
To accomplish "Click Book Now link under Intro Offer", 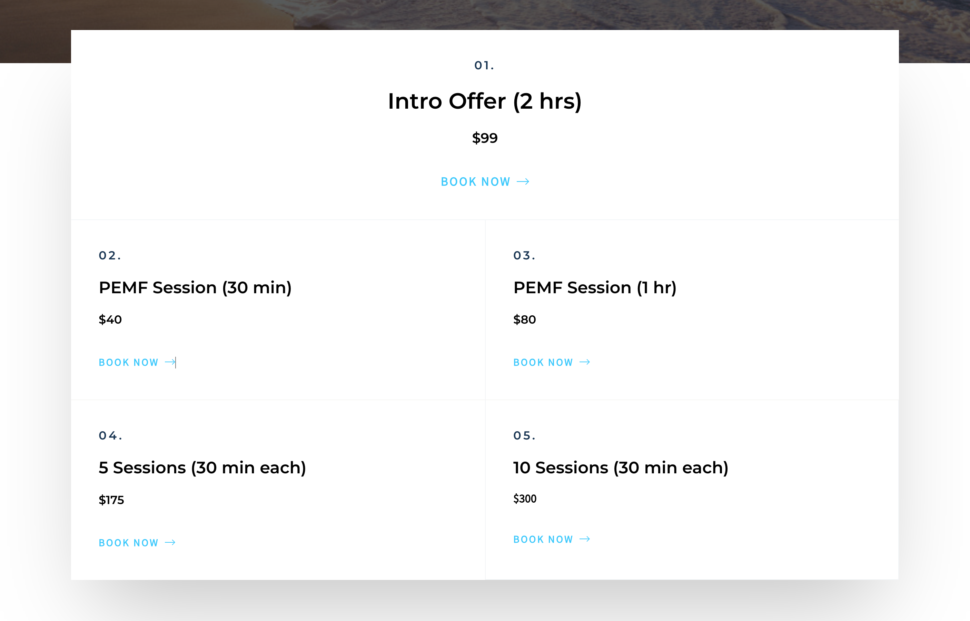I will [484, 182].
